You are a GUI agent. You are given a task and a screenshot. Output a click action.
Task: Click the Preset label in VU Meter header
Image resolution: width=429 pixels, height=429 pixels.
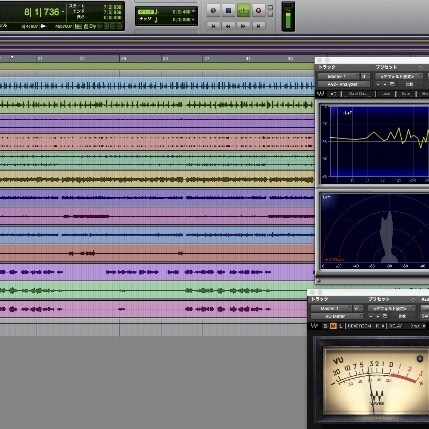379,299
